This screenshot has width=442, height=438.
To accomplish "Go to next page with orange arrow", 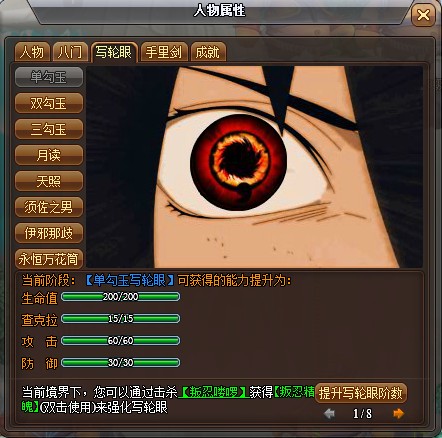I will [398, 413].
